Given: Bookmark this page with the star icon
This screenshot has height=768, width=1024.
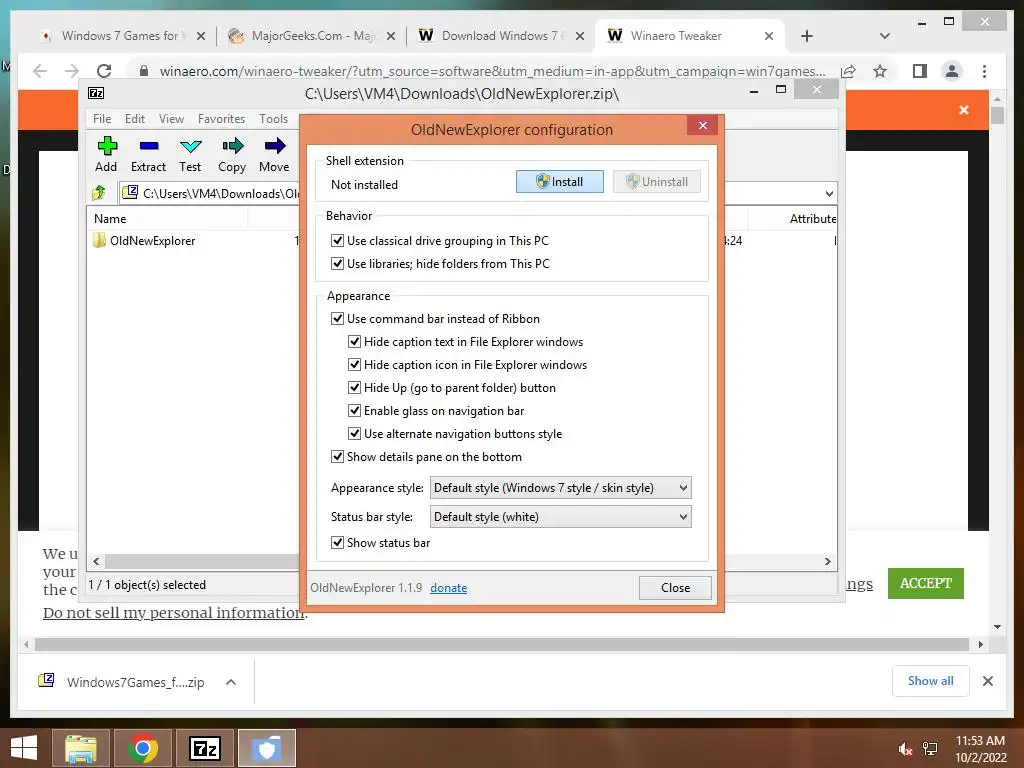Looking at the screenshot, I should 880,71.
